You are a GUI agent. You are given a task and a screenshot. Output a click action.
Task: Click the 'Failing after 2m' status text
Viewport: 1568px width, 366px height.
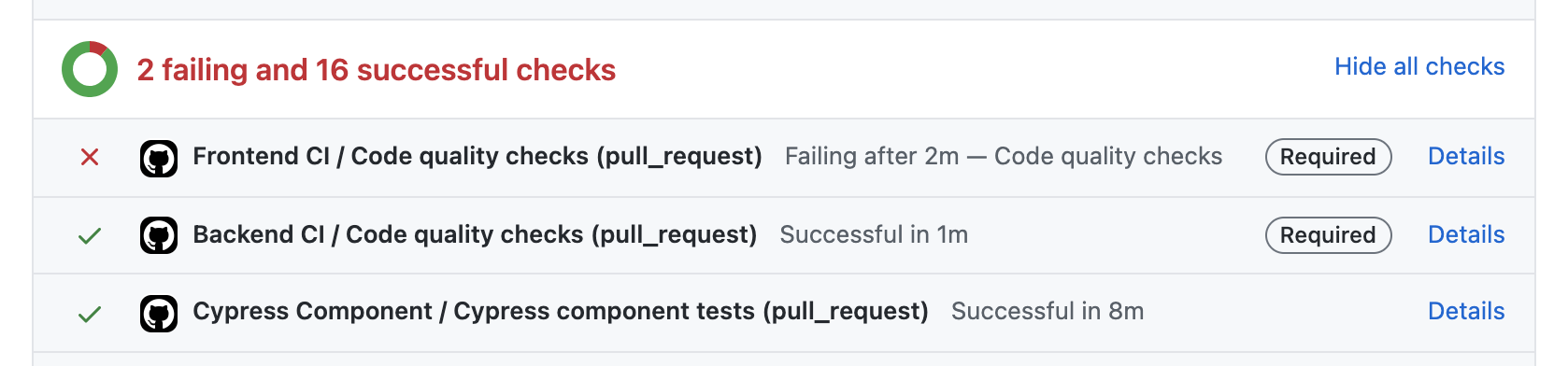[x=872, y=156]
